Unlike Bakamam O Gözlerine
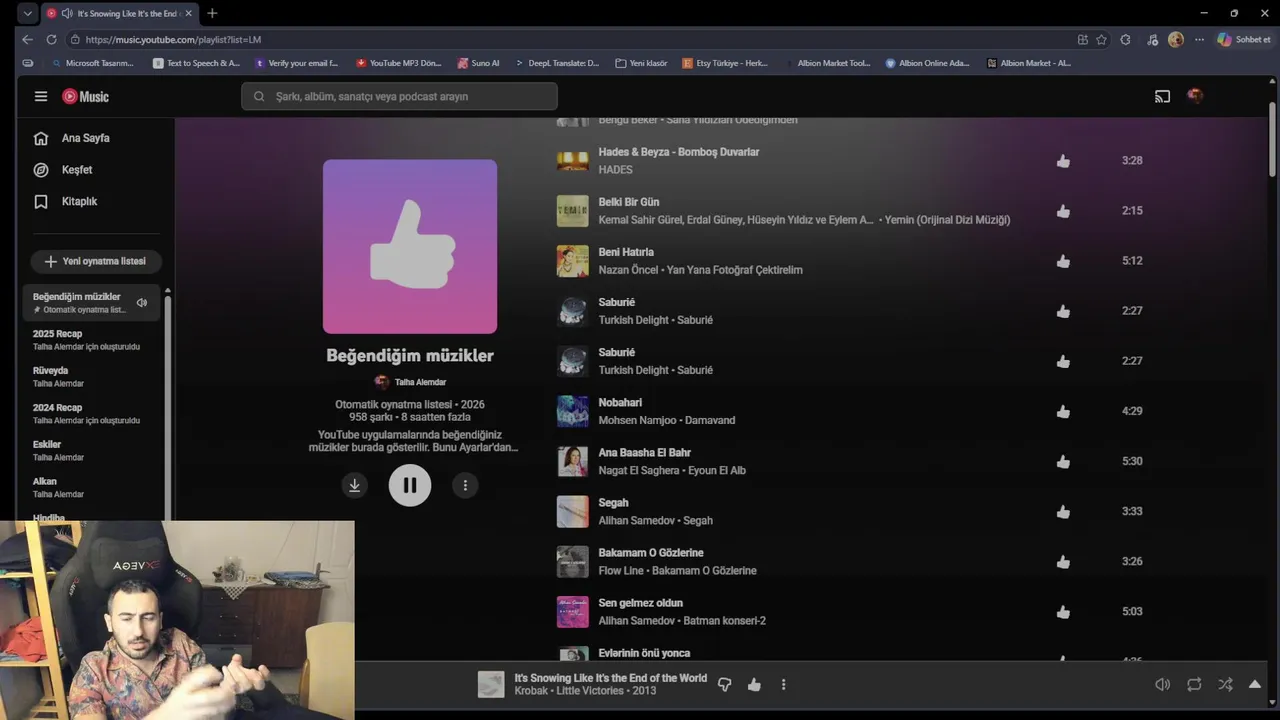The image size is (1280, 720). tap(1063, 561)
